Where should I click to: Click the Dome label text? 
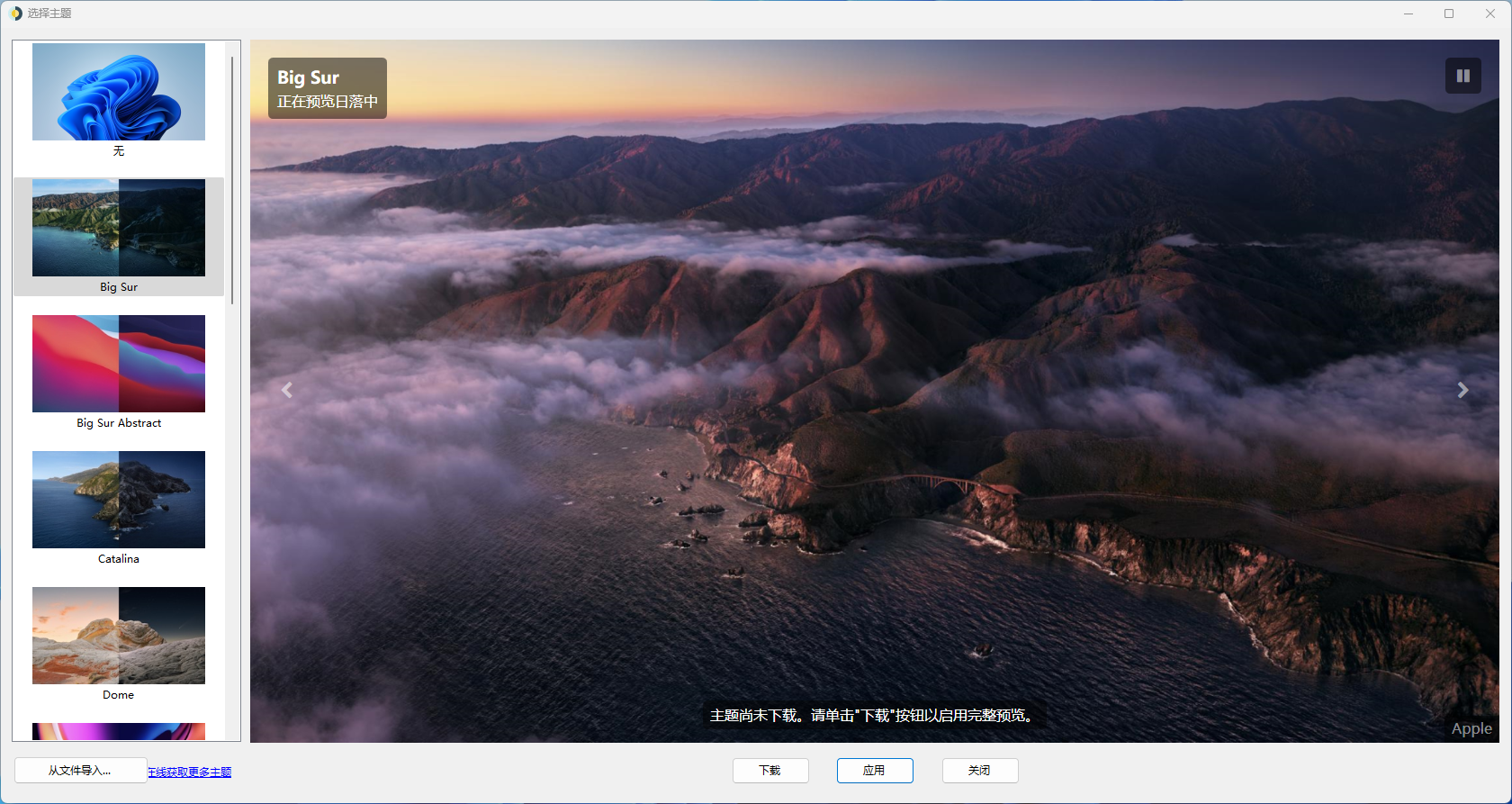coord(119,695)
